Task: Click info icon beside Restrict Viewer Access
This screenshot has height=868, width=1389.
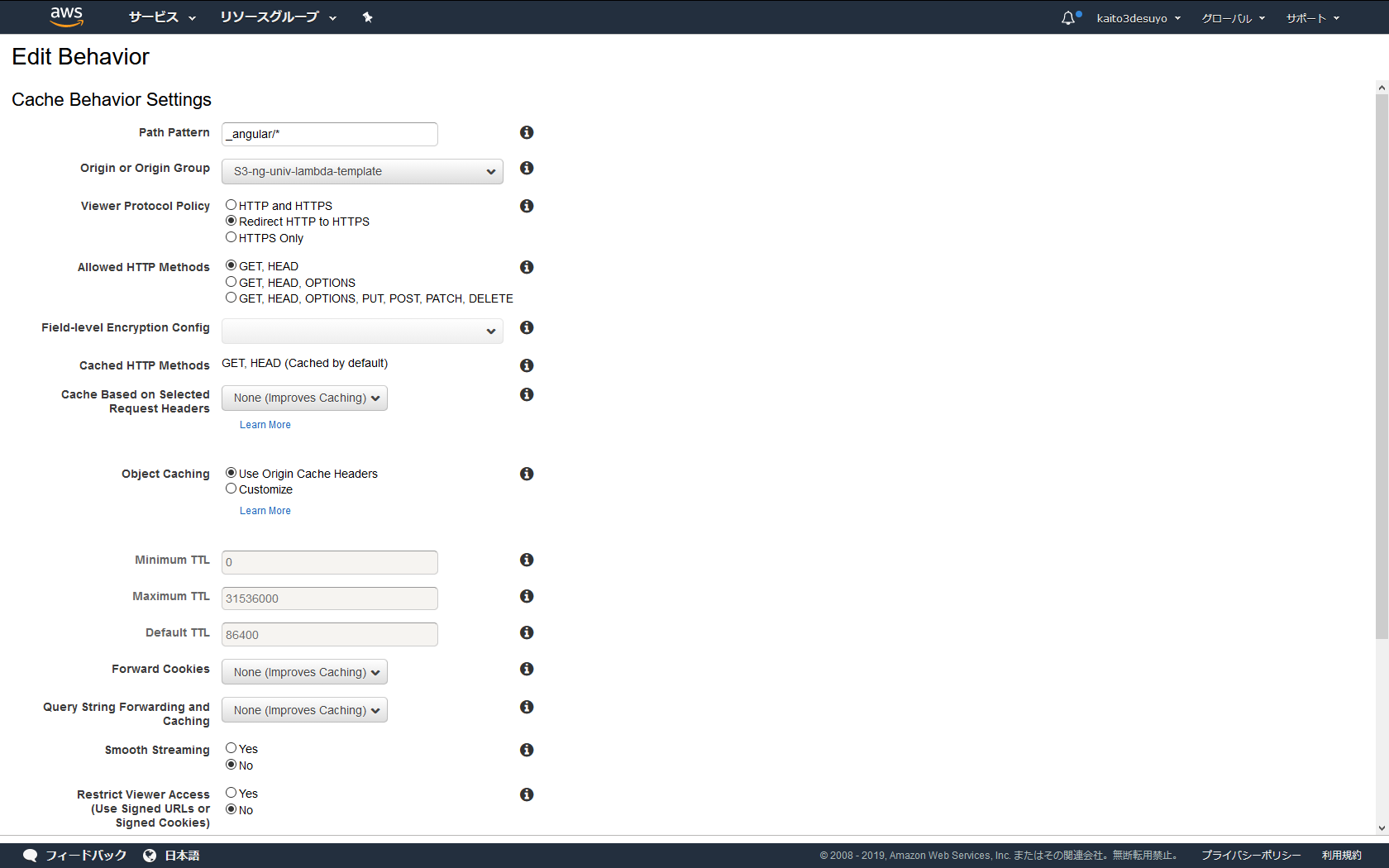Action: click(527, 794)
